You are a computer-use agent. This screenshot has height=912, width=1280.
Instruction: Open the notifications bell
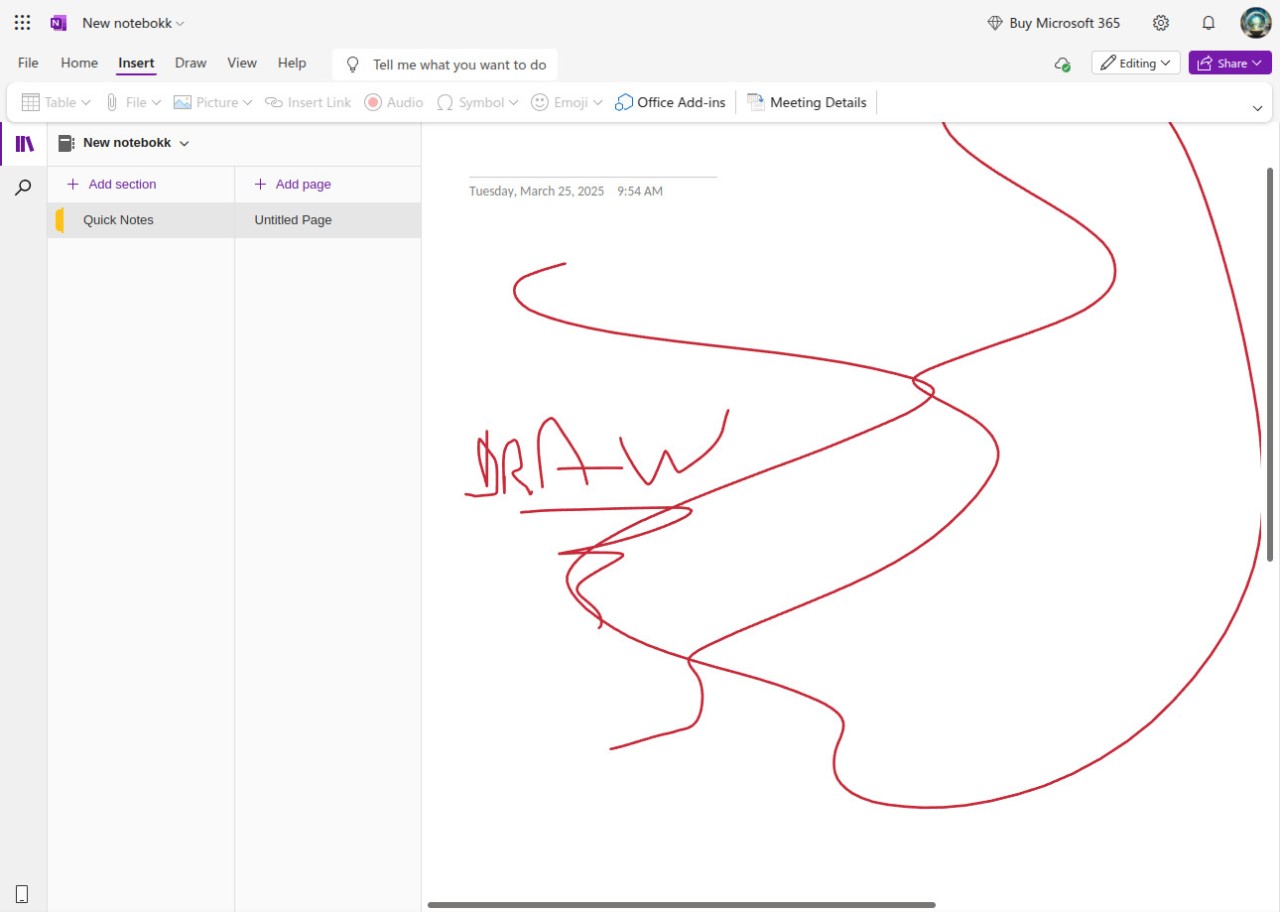pos(1208,23)
